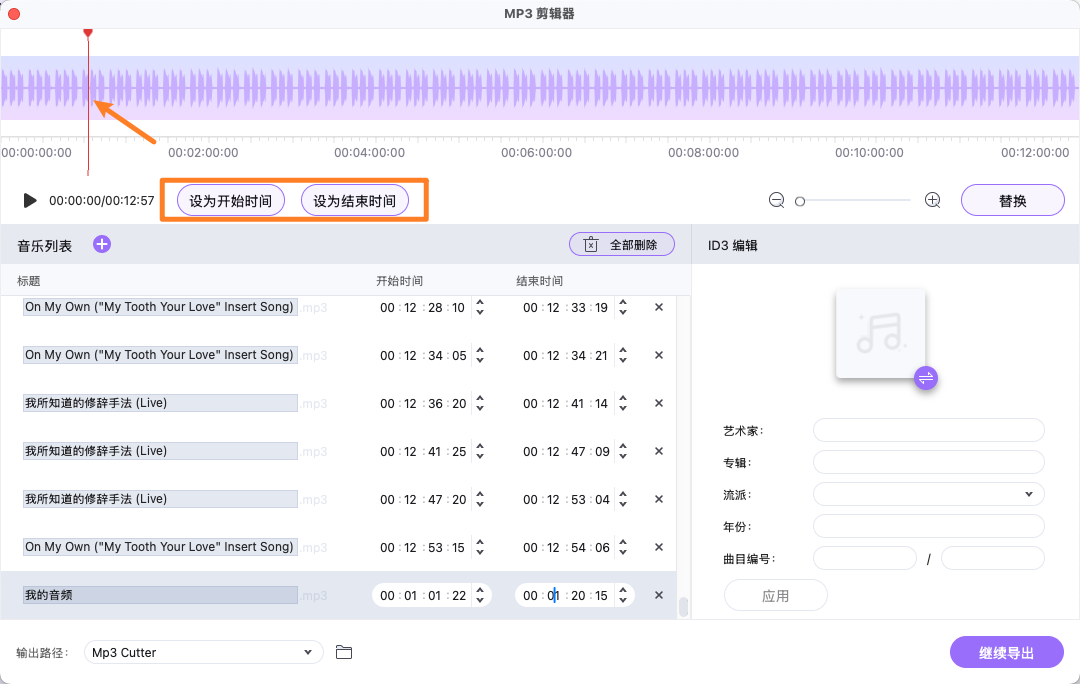
Task: Click the red playhead marker on the timeline
Action: [88, 32]
